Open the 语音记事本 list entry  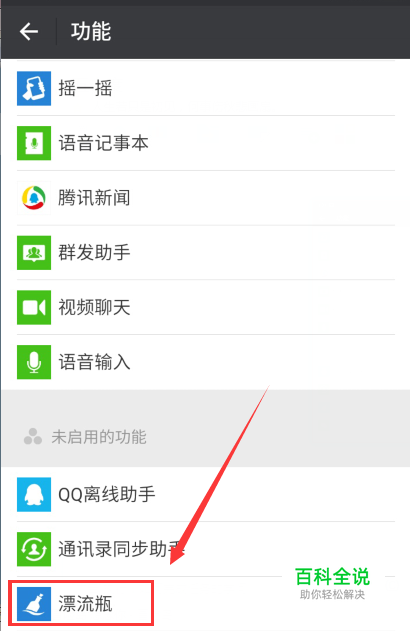[x=206, y=143]
